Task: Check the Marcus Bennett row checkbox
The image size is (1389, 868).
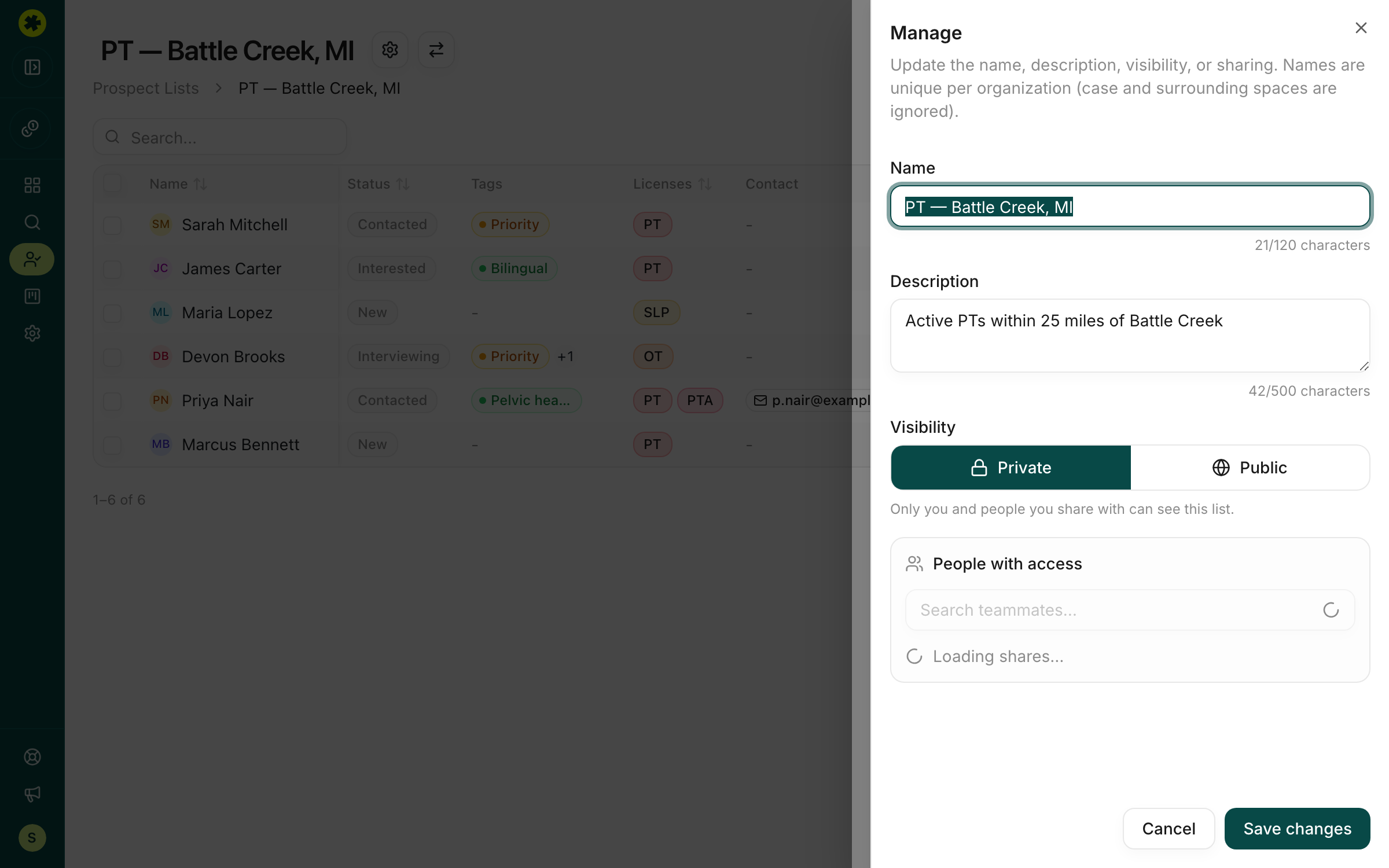Action: [112, 445]
